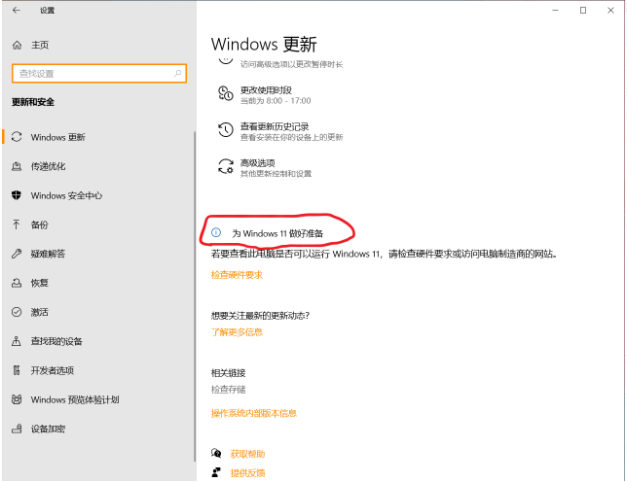627x482 pixels.
Task: Open the 恢复 settings page
Action: coord(39,283)
